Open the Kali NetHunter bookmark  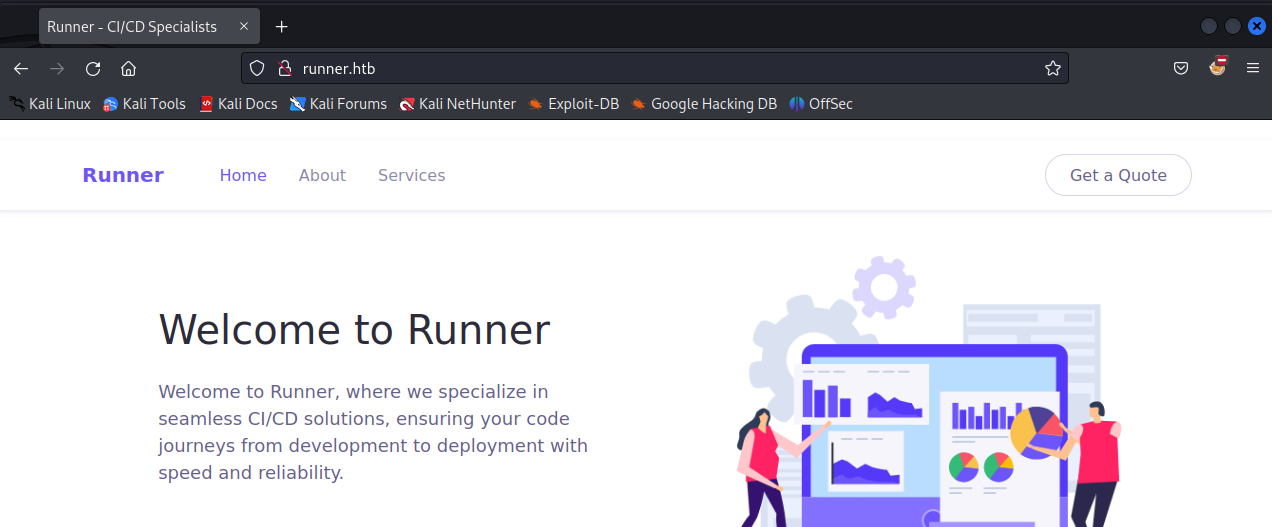457,103
